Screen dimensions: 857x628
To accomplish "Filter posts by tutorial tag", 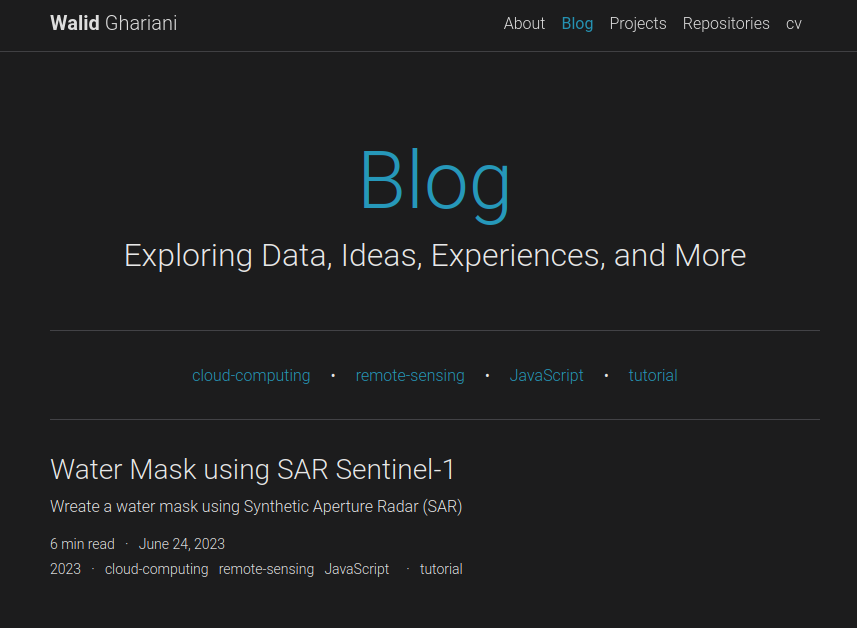I will pos(653,375).
